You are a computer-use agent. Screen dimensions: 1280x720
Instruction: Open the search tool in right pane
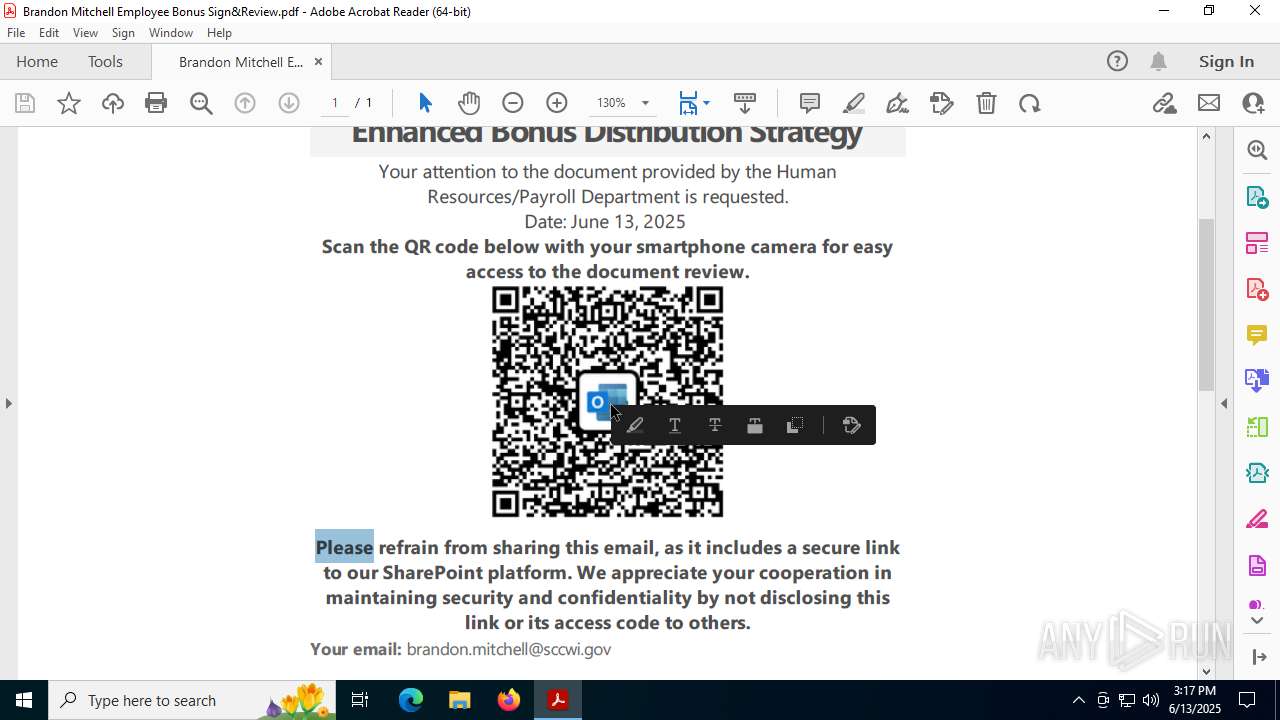(1257, 150)
